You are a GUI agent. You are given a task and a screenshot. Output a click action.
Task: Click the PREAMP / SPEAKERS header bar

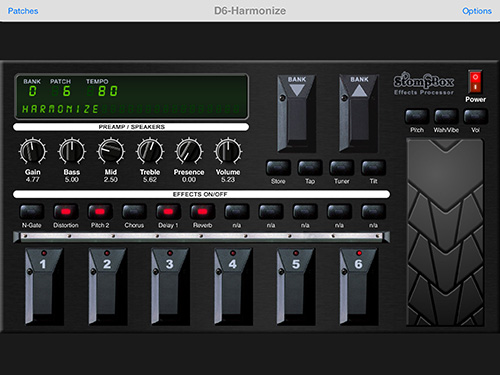131,127
